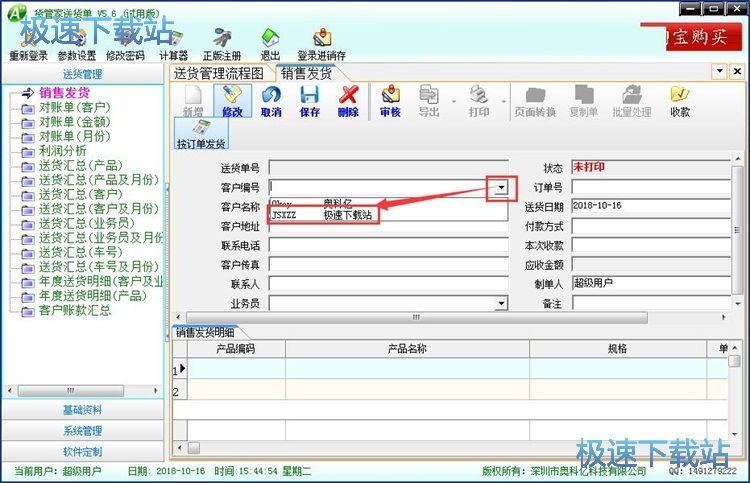
Task: Open 对账单(客户) tree item
Action: [75, 108]
